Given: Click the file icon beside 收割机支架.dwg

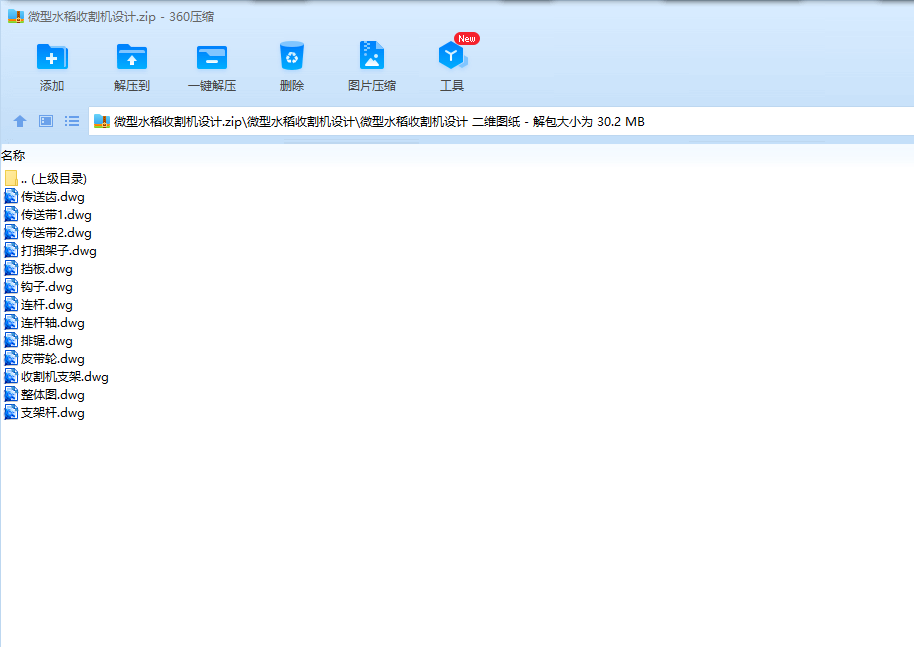Looking at the screenshot, I should 11,376.
